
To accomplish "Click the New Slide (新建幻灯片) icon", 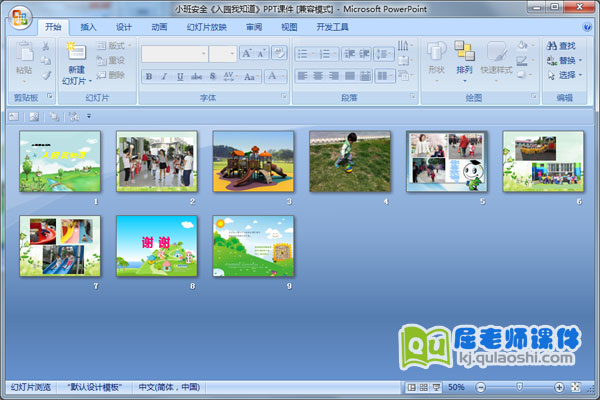I will pyautogui.click(x=77, y=51).
